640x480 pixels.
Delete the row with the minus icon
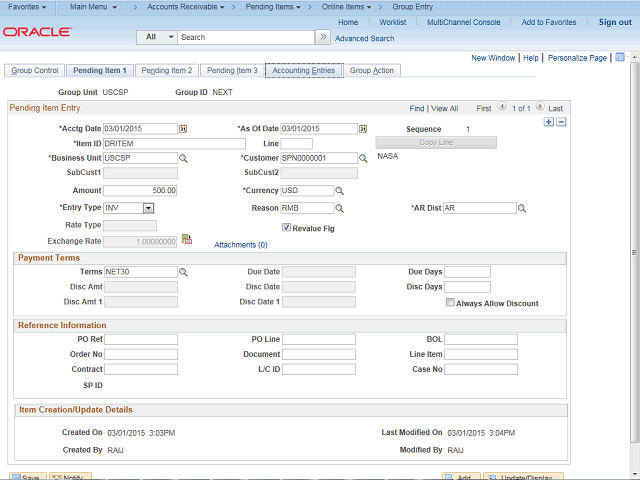[561, 121]
